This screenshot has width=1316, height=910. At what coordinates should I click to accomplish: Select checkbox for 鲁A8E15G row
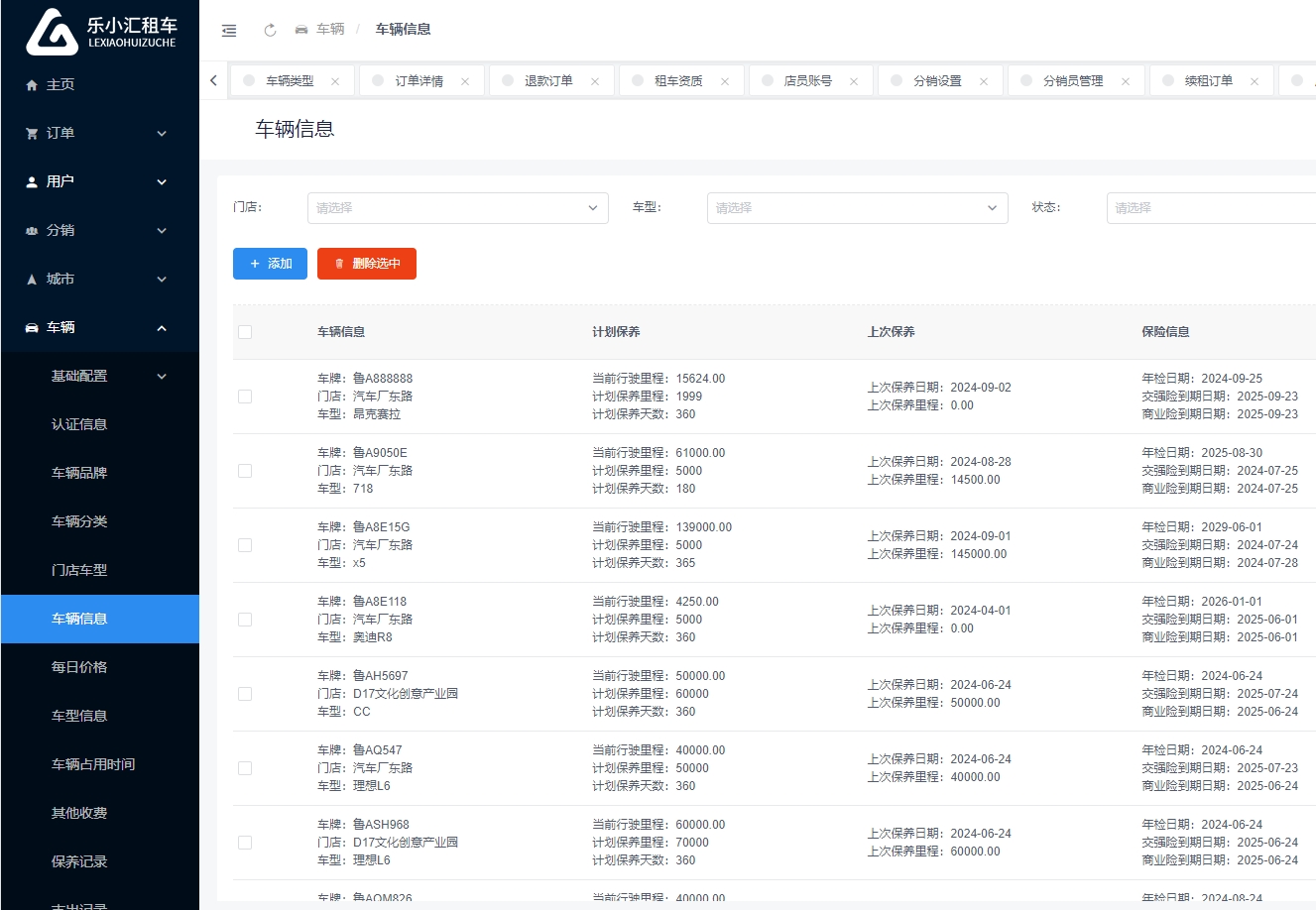[245, 545]
